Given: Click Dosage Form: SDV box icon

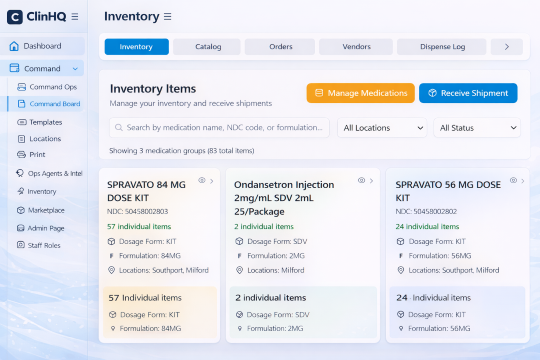Looking at the screenshot, I should (239, 241).
